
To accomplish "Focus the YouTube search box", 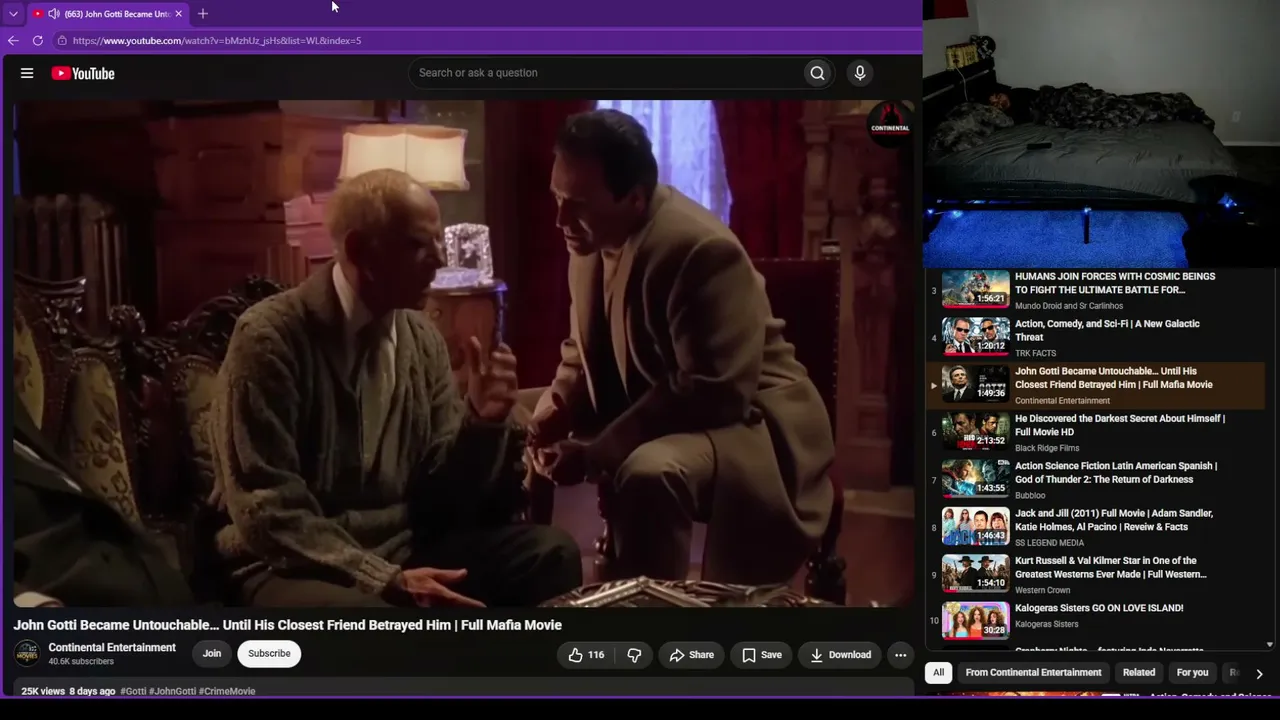I will click(606, 73).
